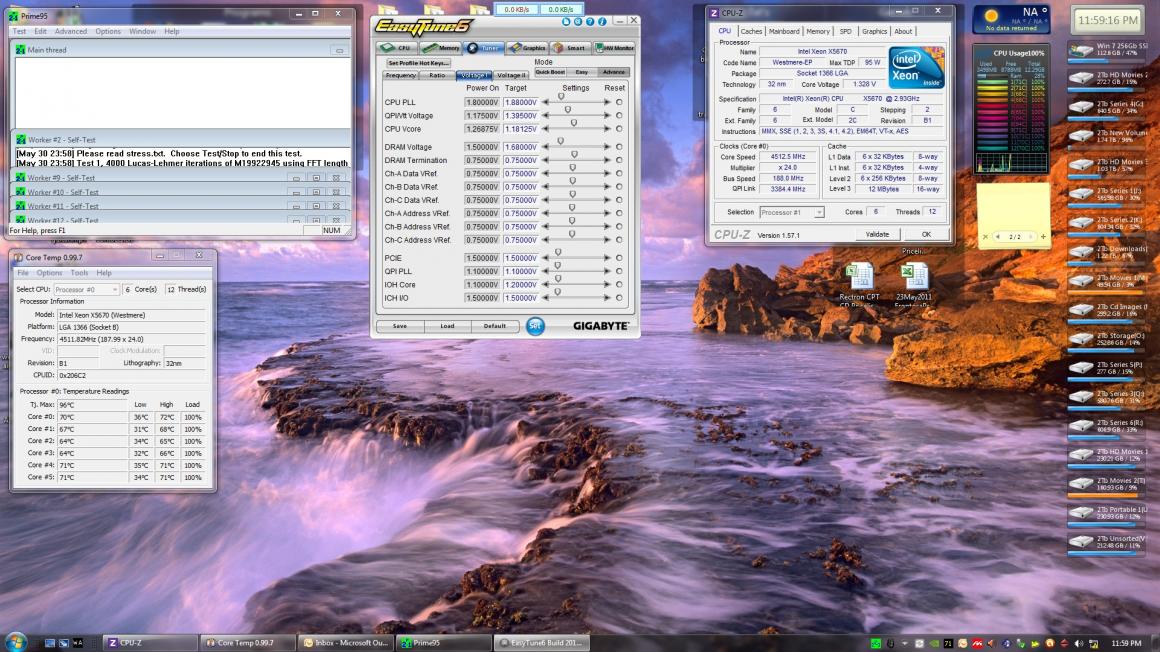1160x652 pixels.
Task: Click the Validate button in CPU-Z
Action: click(x=876, y=234)
